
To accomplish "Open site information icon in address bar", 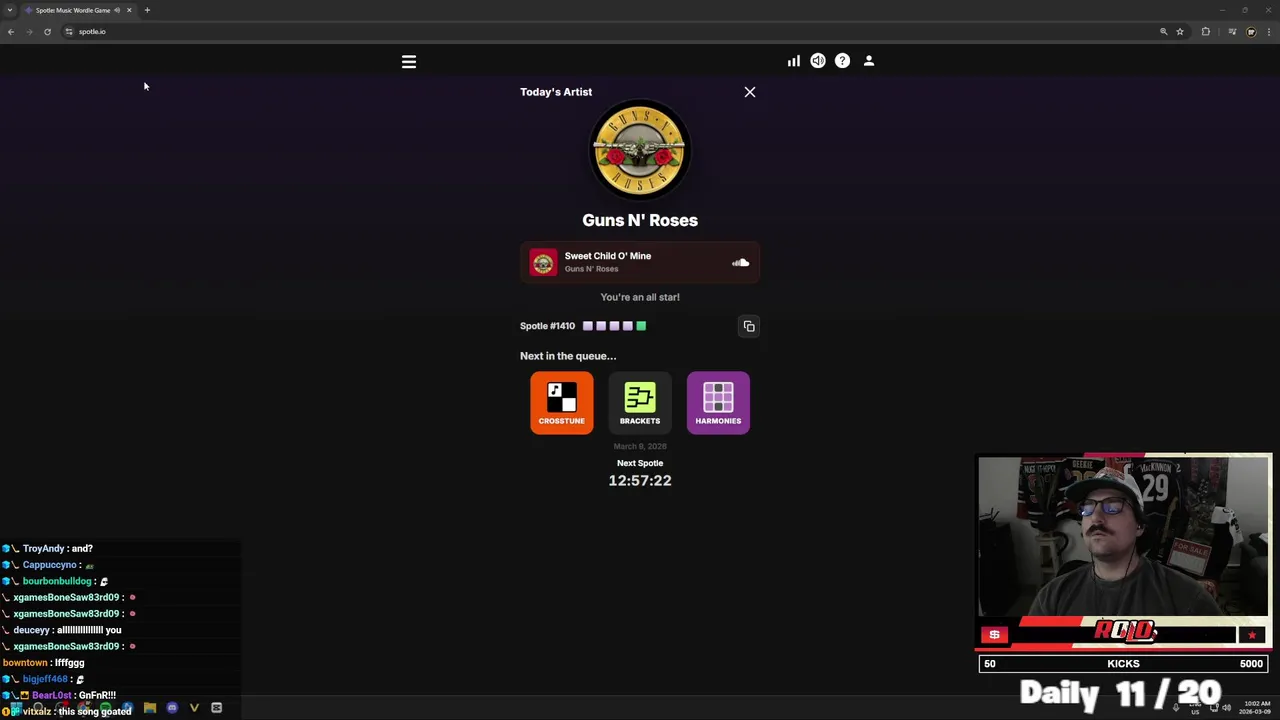I will (x=69, y=32).
